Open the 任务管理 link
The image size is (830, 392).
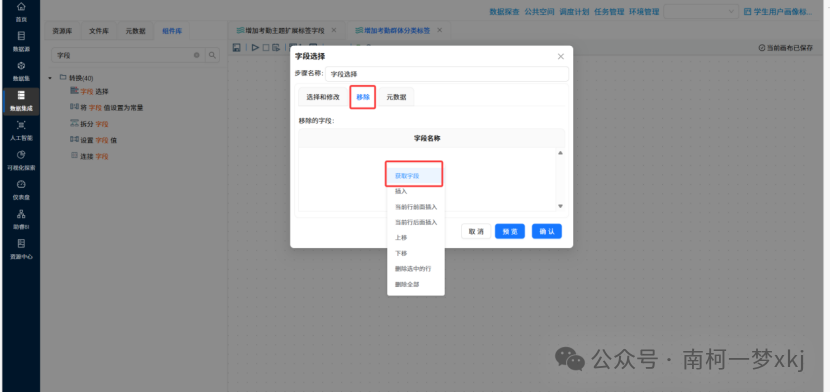pos(609,12)
